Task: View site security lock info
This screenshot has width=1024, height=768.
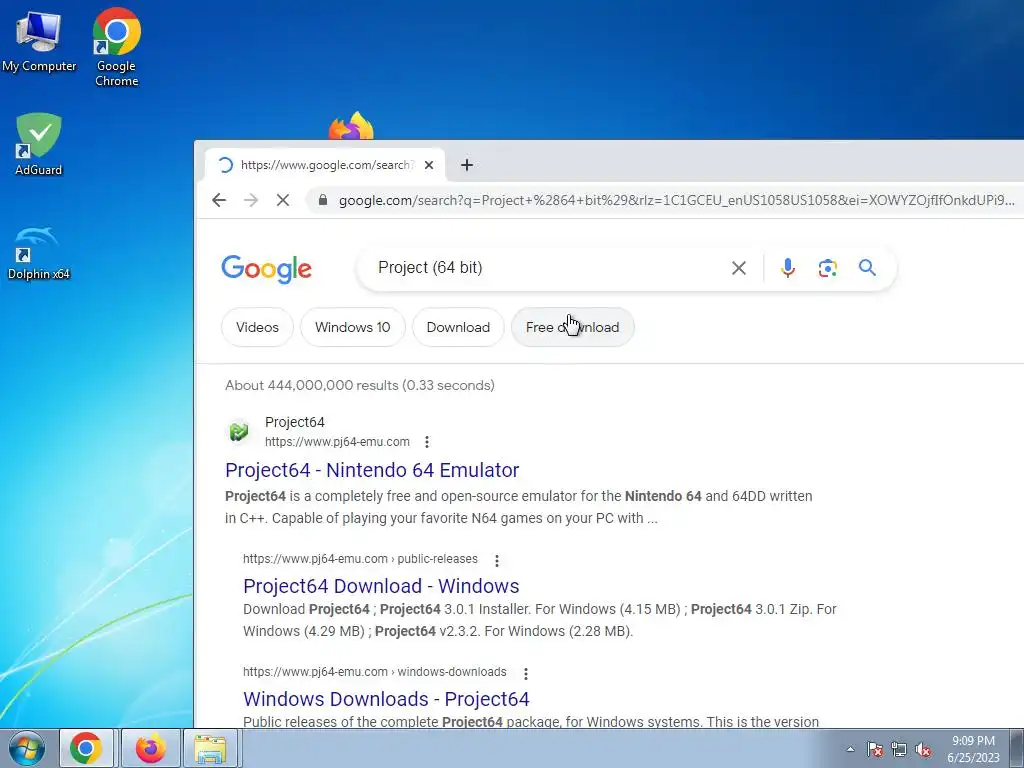Action: 323,200
